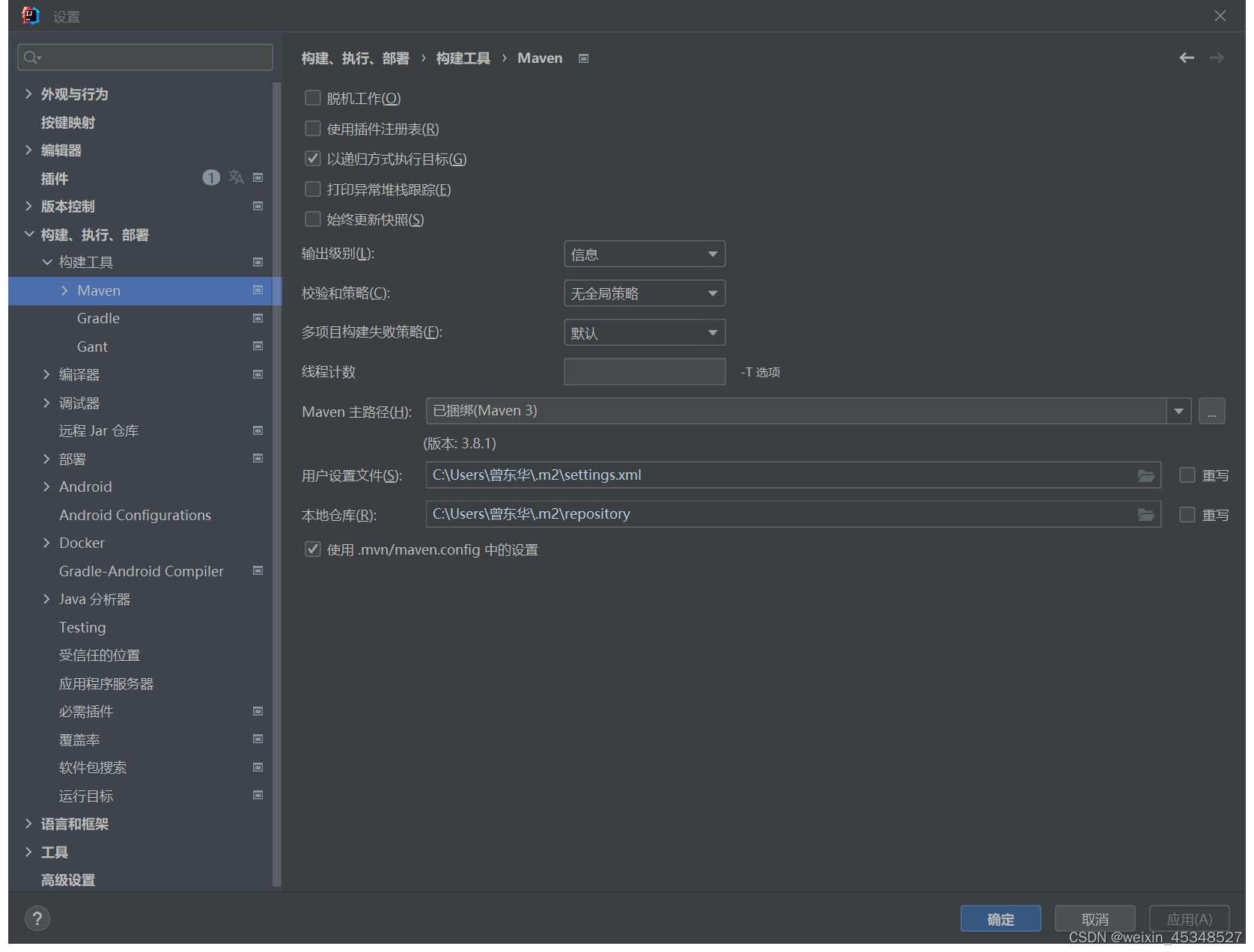
Task: Click the settings tree vertical scrollbar
Action: [x=277, y=483]
